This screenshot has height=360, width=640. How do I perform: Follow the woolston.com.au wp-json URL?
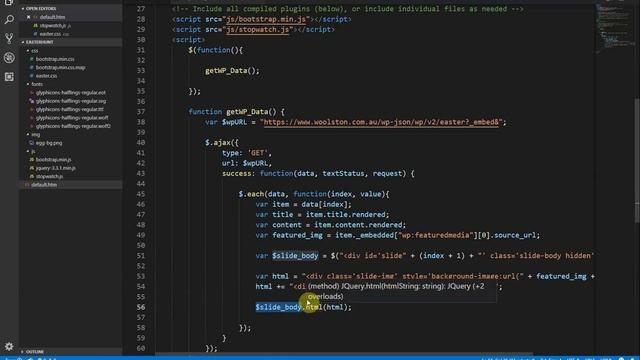[381, 122]
